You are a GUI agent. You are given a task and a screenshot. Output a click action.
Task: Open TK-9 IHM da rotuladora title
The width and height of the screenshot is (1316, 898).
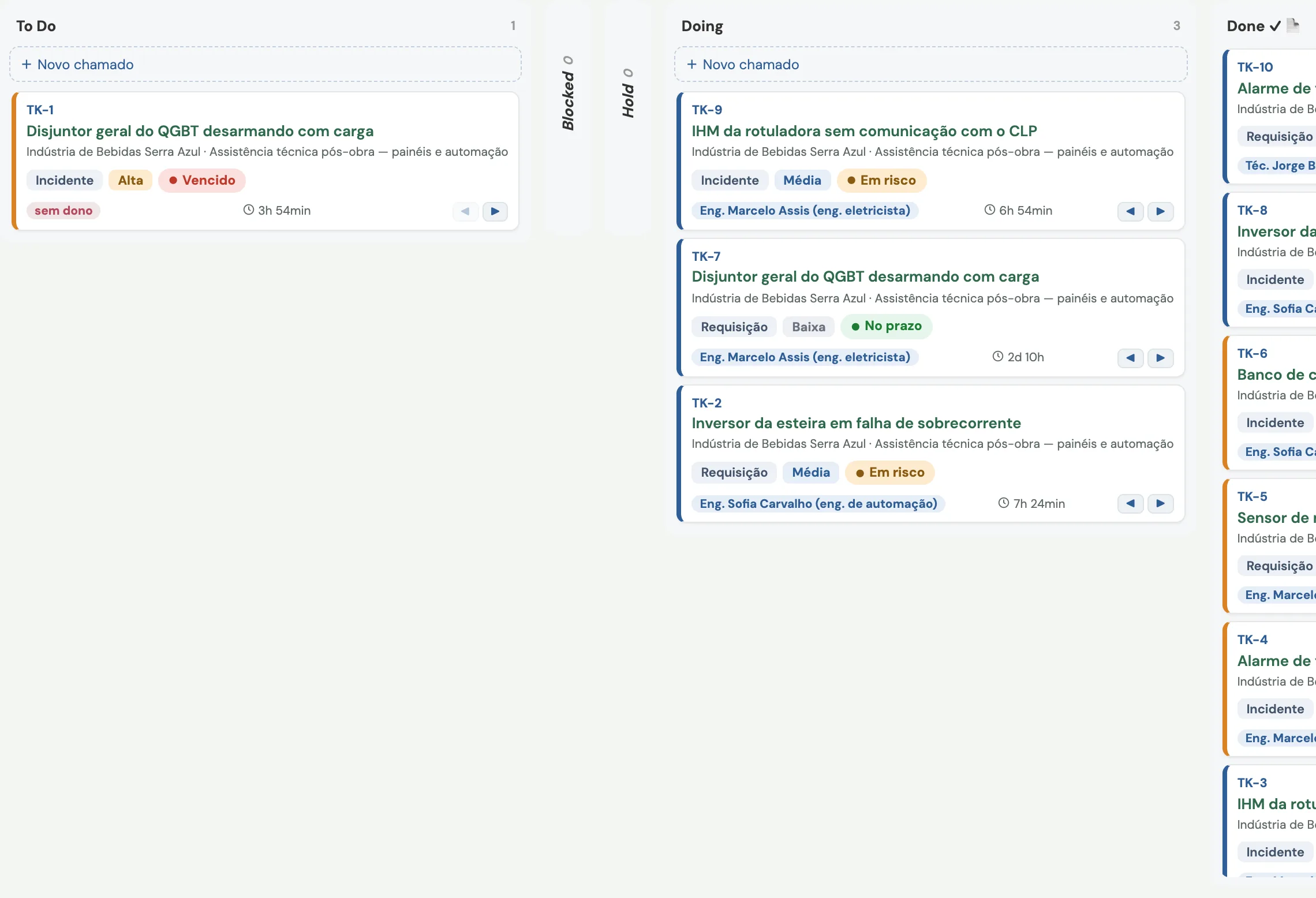865,131
